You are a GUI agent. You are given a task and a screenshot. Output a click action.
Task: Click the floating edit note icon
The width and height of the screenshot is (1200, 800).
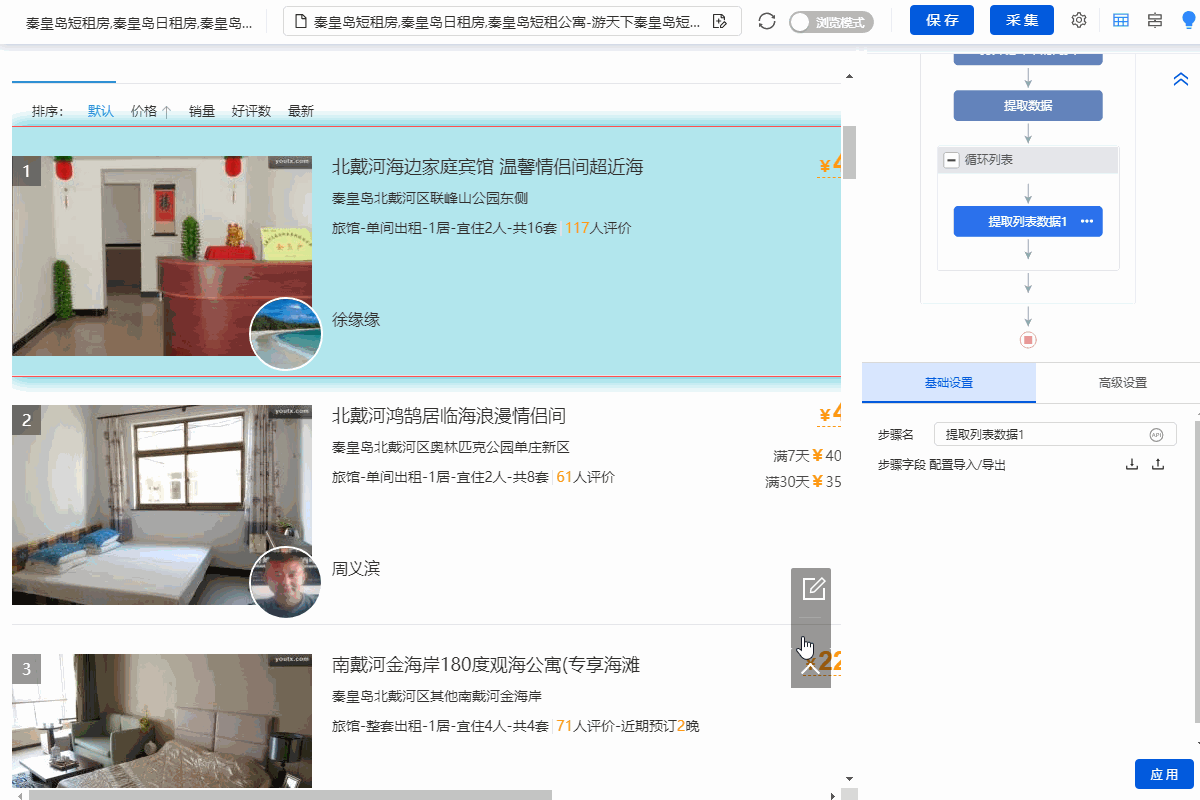click(813, 588)
